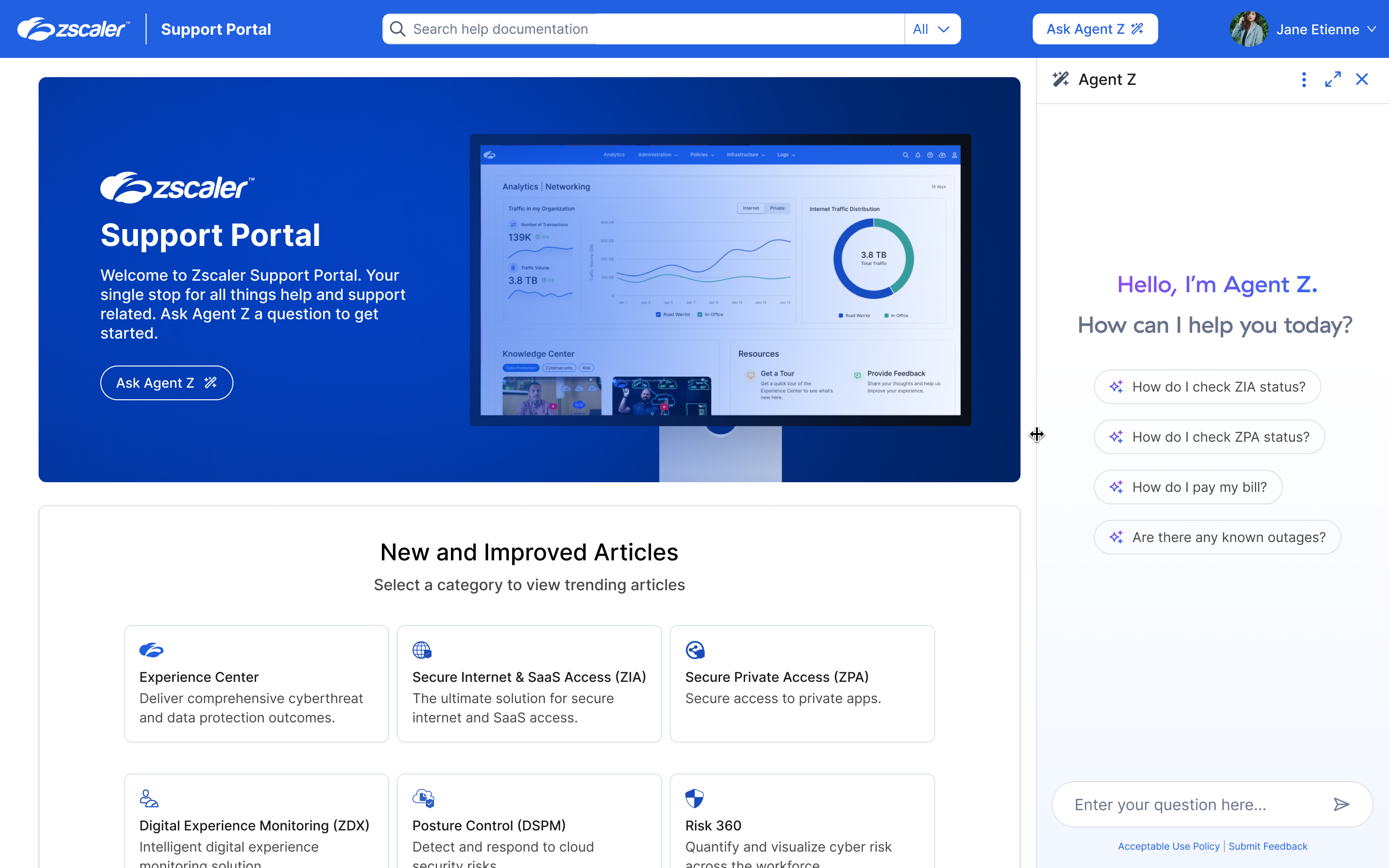Click the search magnifier icon
1389x868 pixels.
397,29
